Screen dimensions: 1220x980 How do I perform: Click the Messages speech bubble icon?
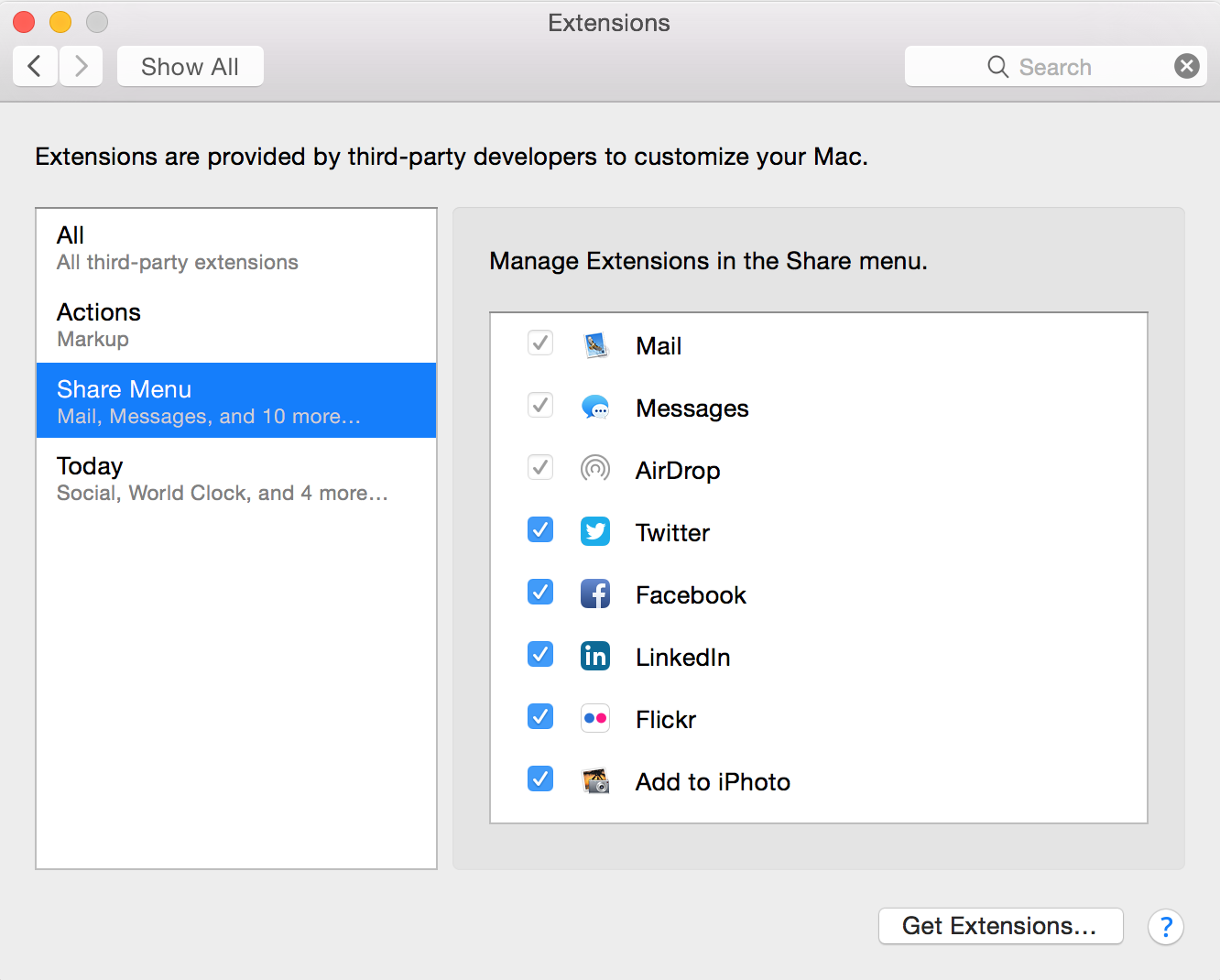point(595,408)
